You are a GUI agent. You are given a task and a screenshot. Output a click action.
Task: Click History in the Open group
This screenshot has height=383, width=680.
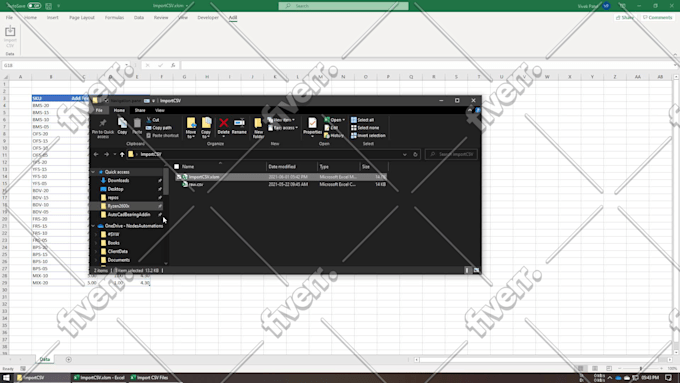click(x=334, y=135)
